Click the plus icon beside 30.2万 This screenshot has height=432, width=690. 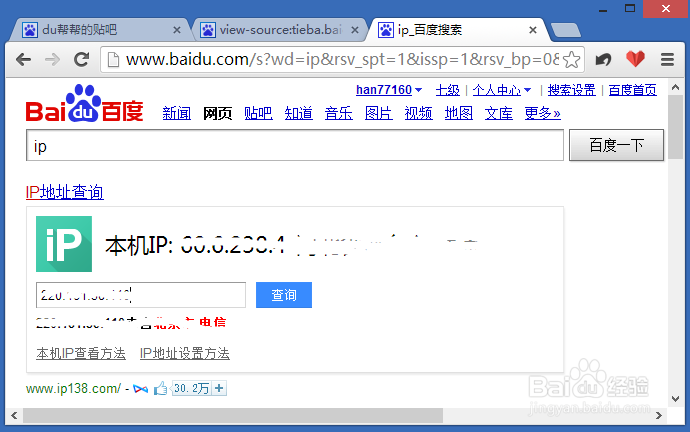219,388
